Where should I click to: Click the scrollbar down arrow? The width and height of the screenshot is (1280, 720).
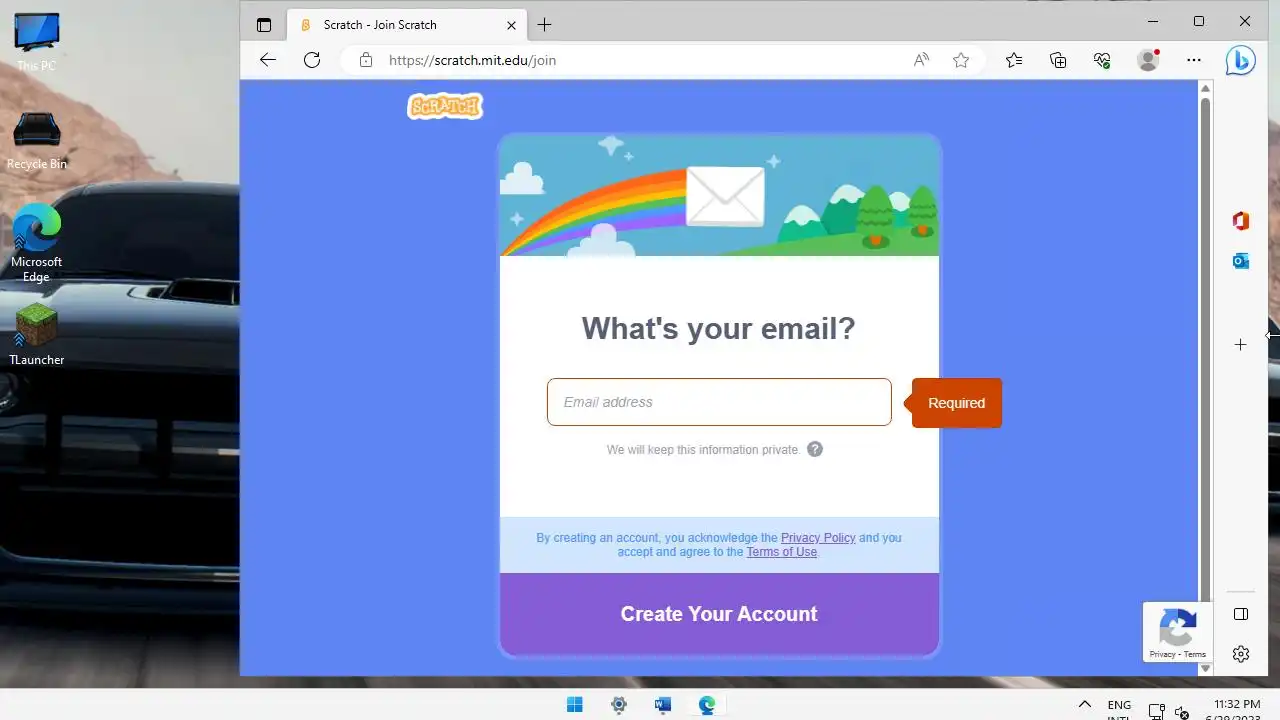(1205, 668)
